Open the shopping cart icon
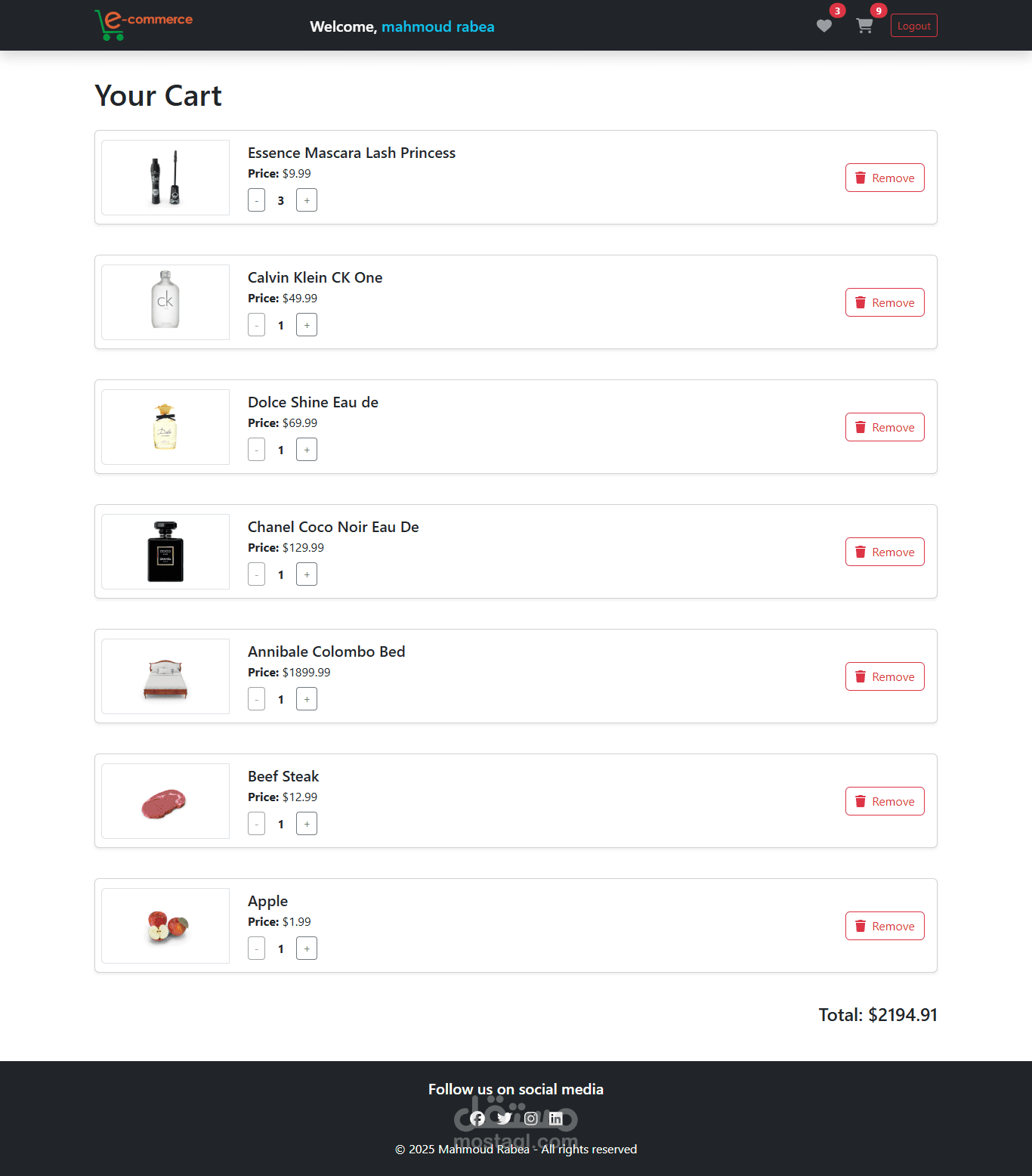This screenshot has height=1176, width=1032. tap(865, 26)
